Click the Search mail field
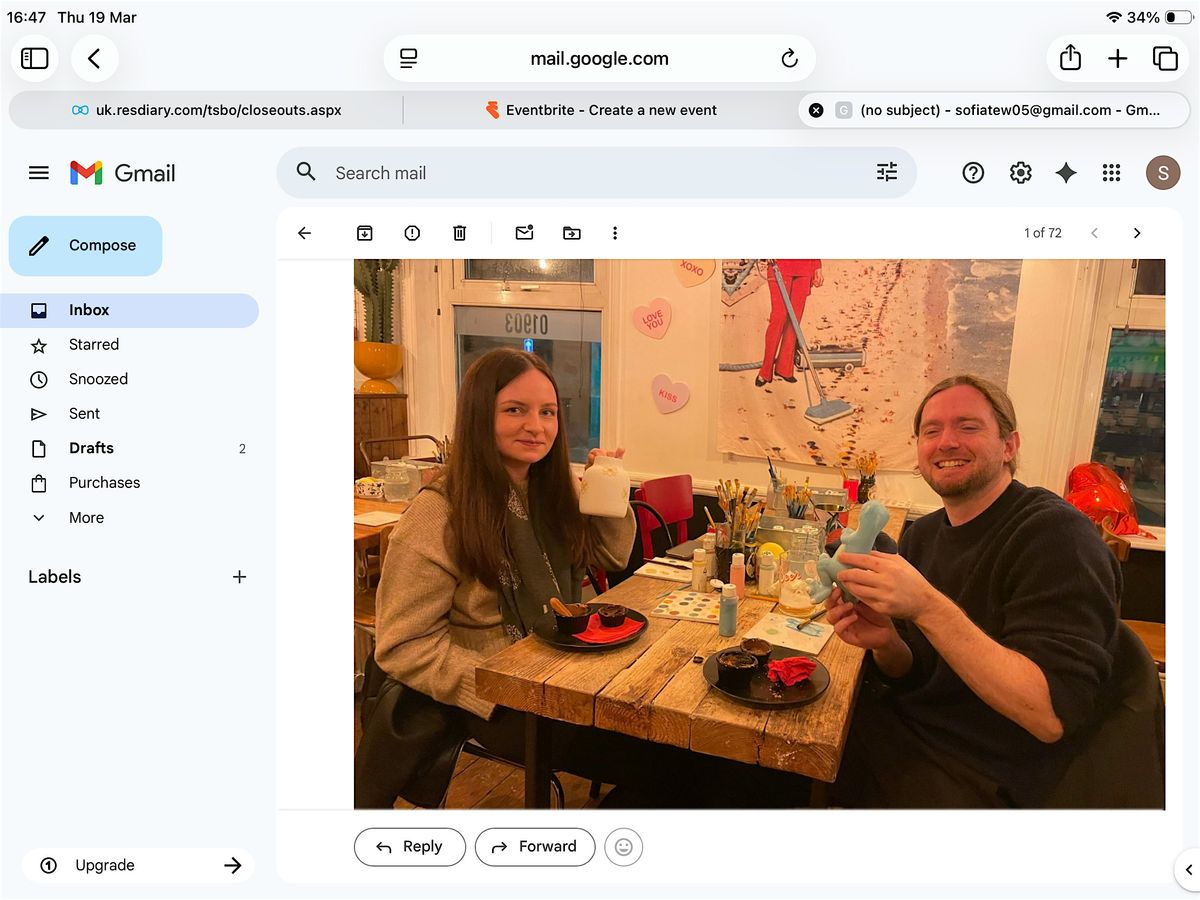 (x=590, y=173)
